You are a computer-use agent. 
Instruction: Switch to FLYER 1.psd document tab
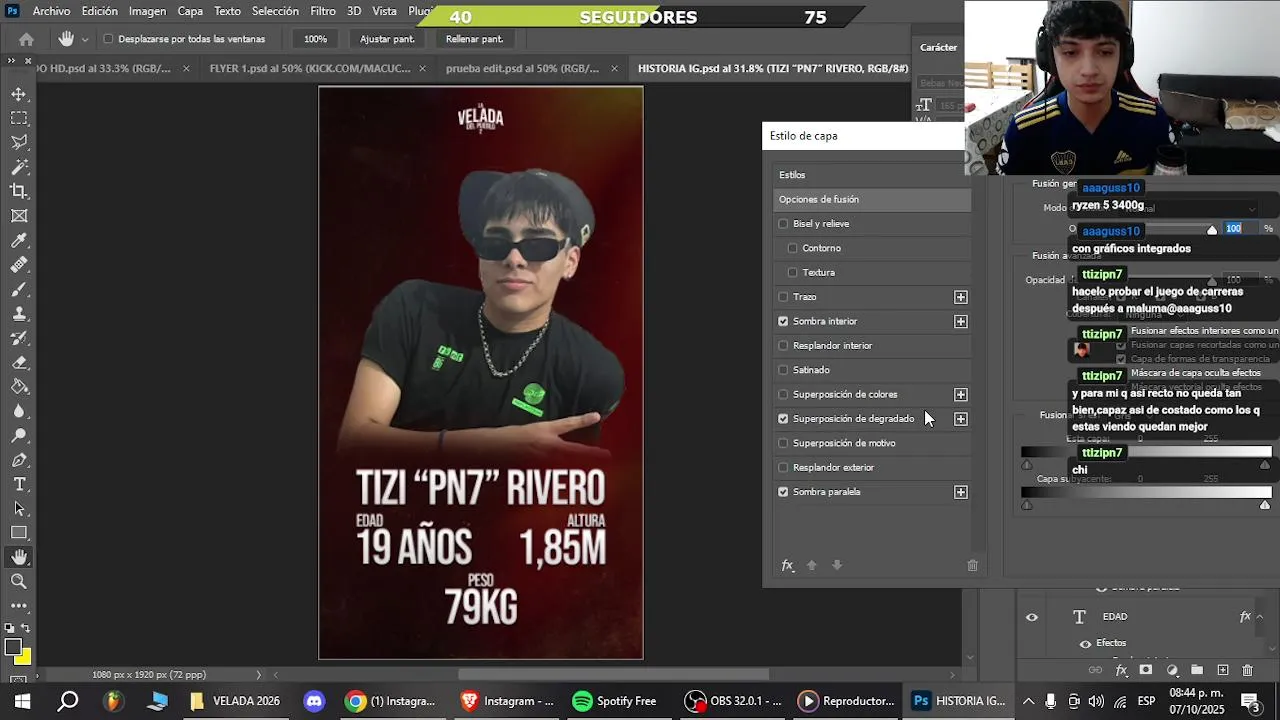310,68
